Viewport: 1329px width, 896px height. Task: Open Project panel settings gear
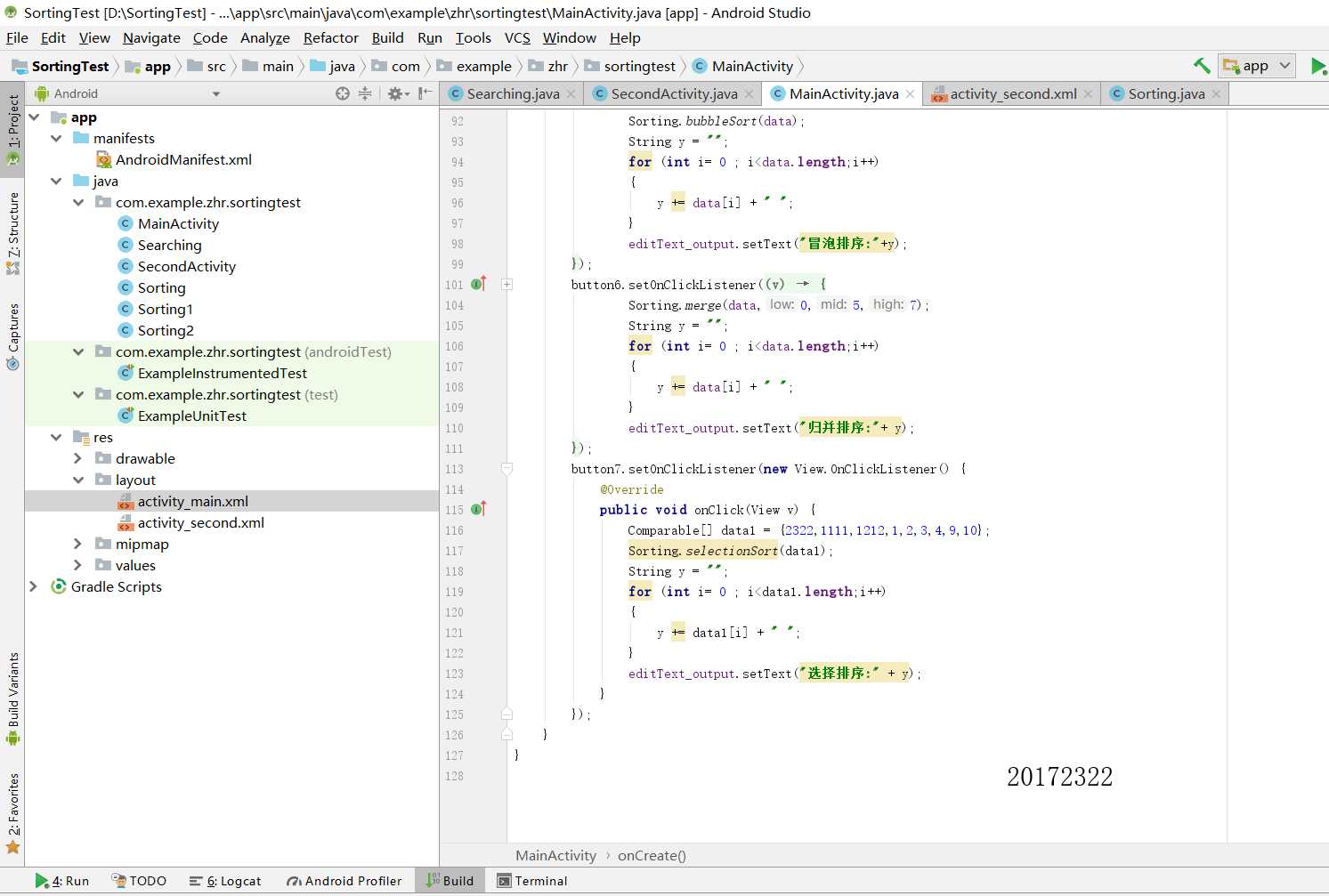(398, 93)
